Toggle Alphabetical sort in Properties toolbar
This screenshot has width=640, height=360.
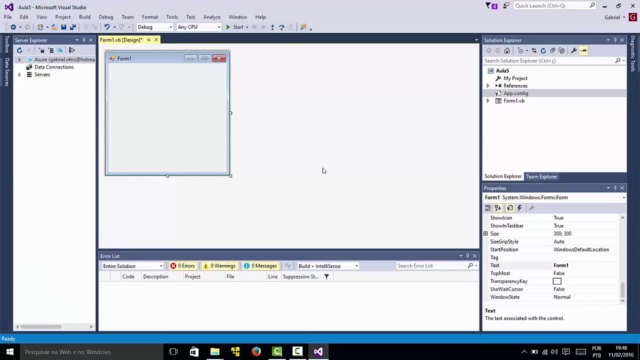[x=498, y=208]
